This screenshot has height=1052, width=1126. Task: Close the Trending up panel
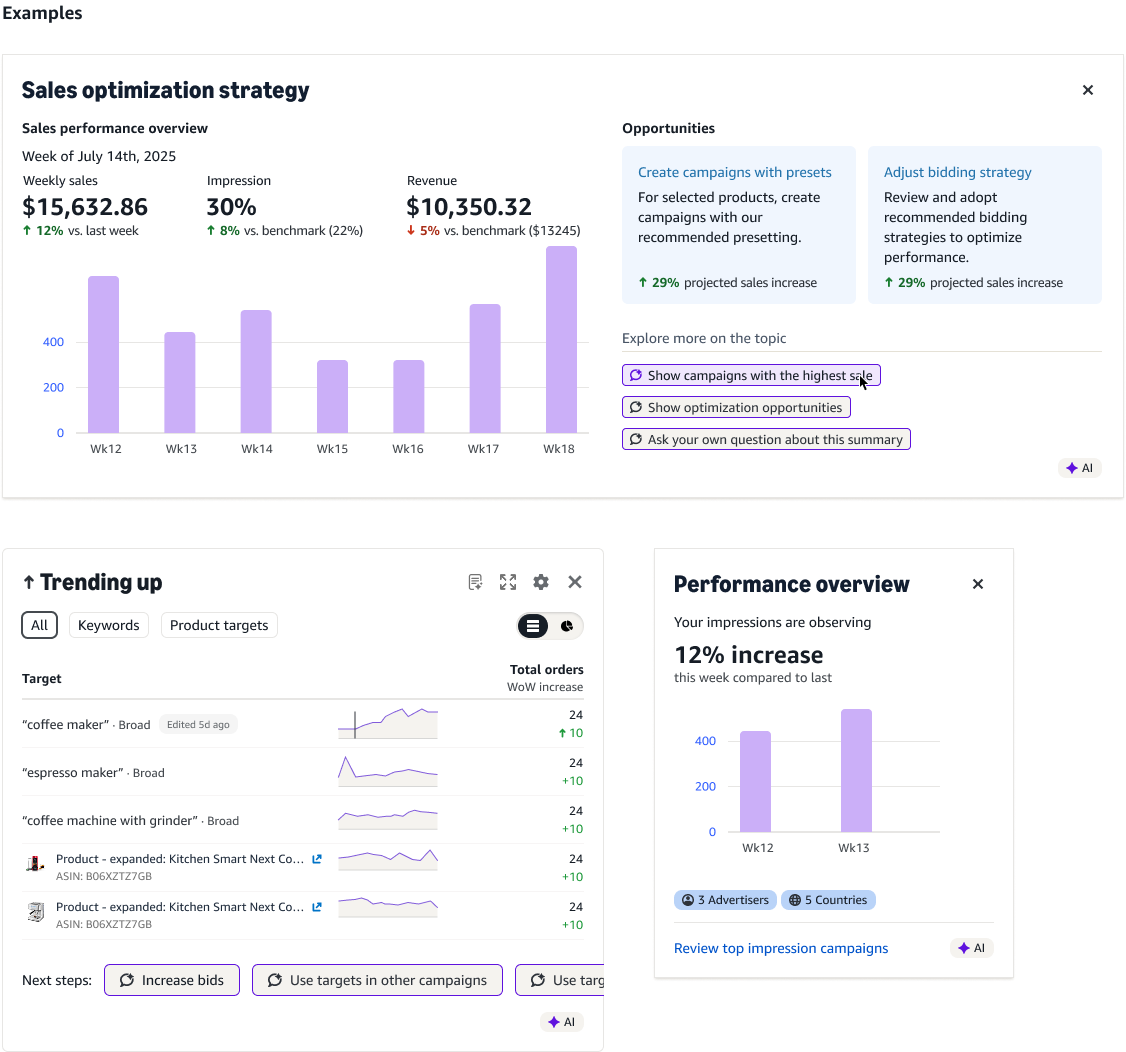click(575, 582)
